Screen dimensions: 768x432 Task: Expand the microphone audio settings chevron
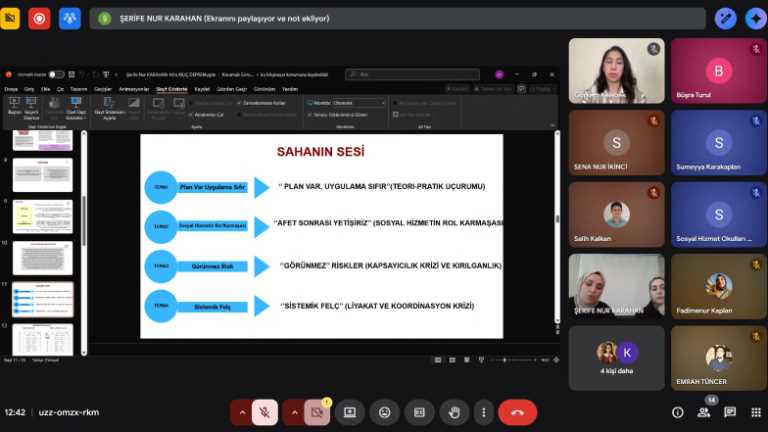(241, 412)
